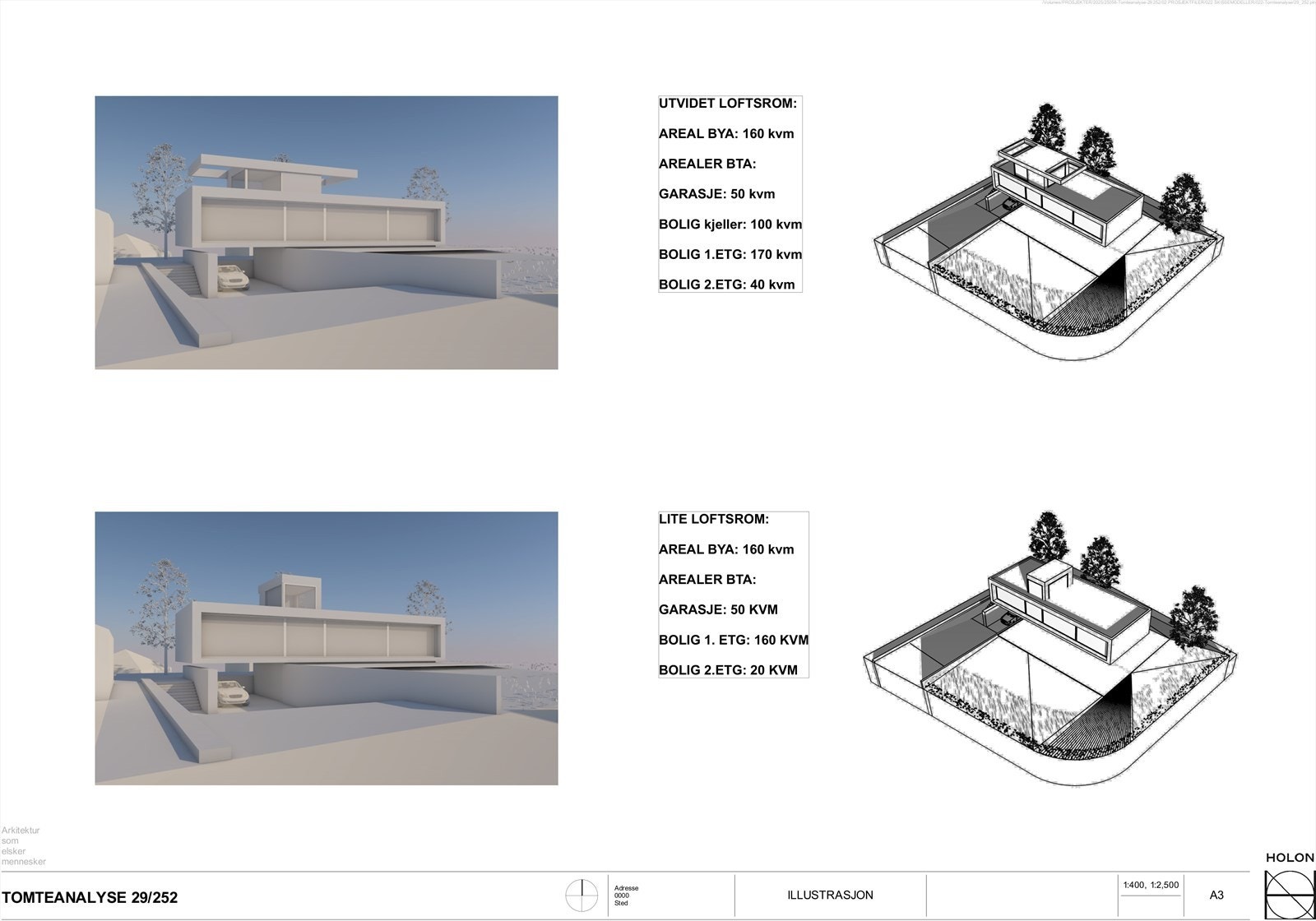1316x921 pixels.
Task: Click 'AREAL BYA: 160 kvm' in top box
Action: point(726,134)
